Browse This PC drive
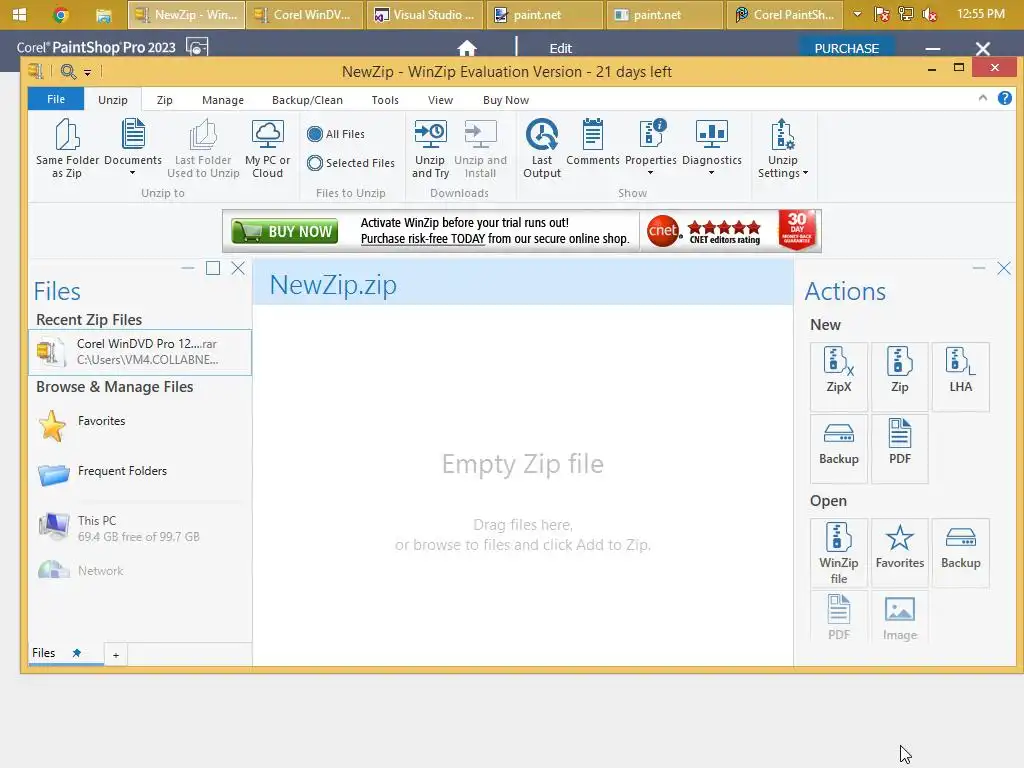Viewport: 1024px width, 768px height. (x=138, y=528)
